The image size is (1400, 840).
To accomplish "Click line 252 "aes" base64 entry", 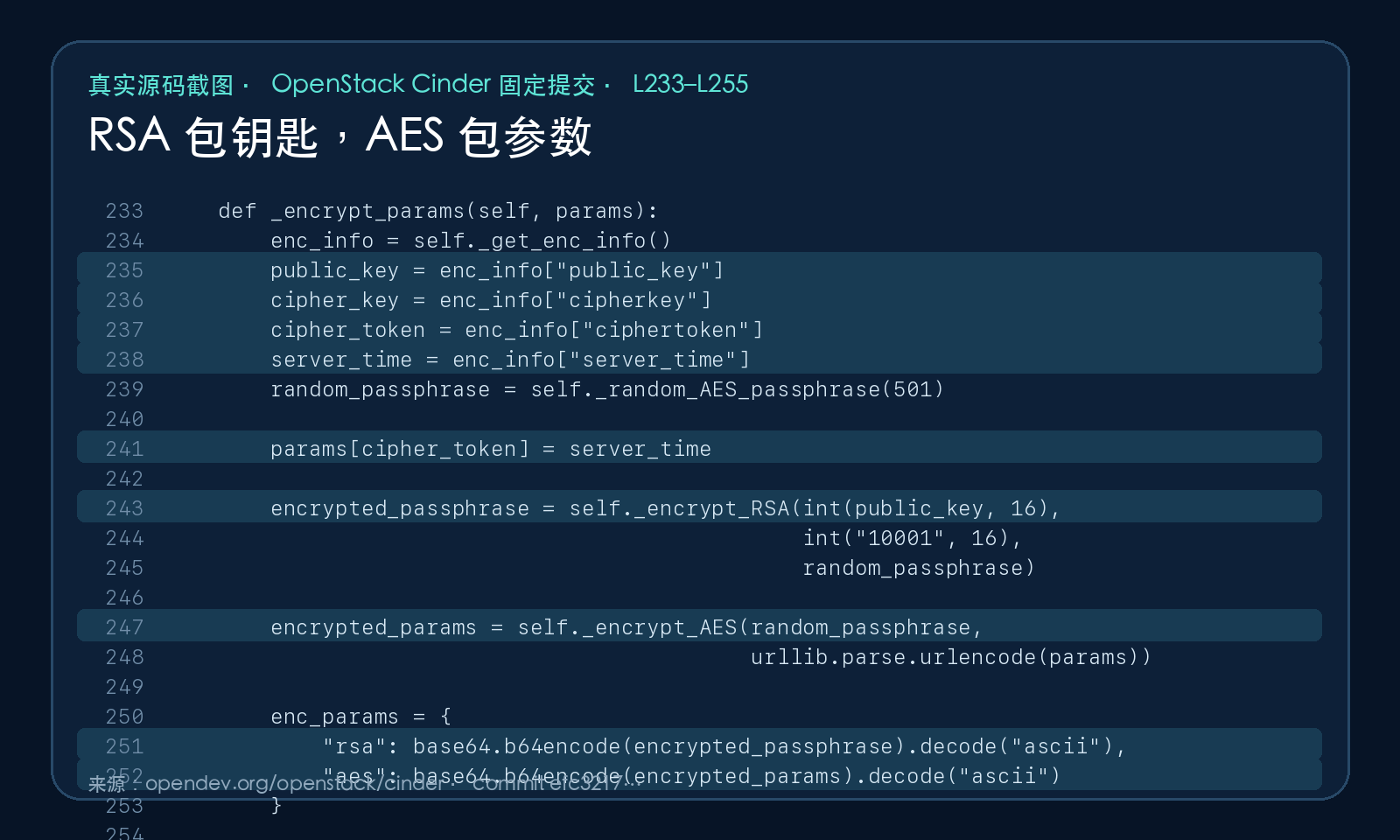I will (x=699, y=775).
